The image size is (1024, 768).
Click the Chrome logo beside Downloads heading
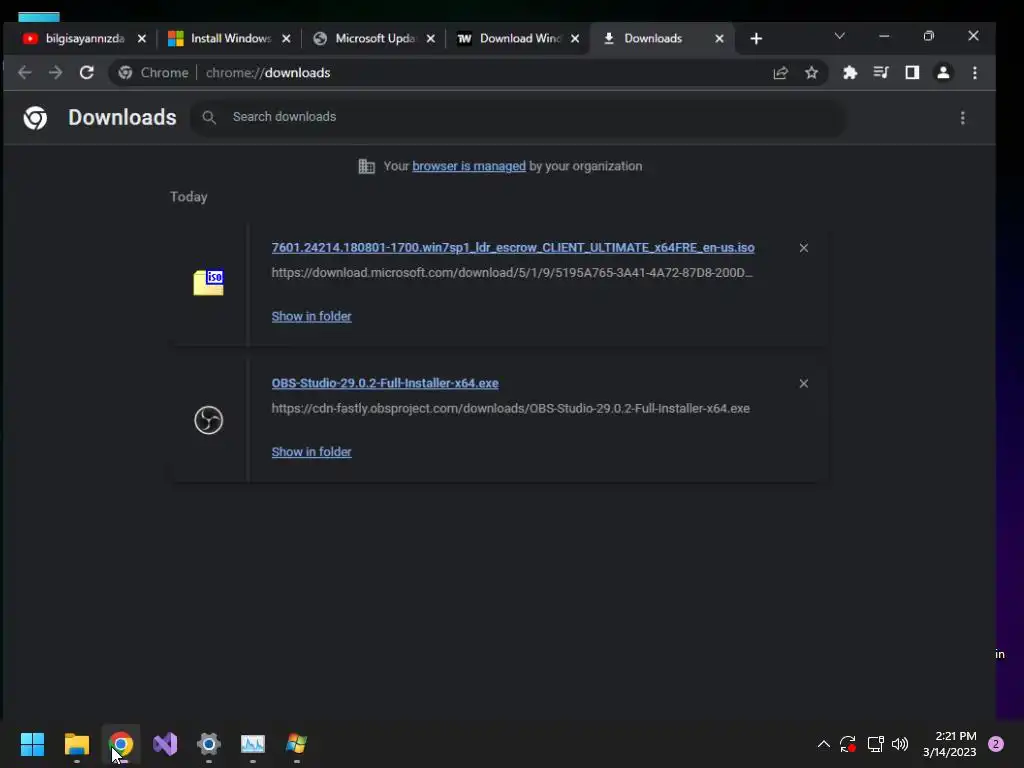(35, 118)
